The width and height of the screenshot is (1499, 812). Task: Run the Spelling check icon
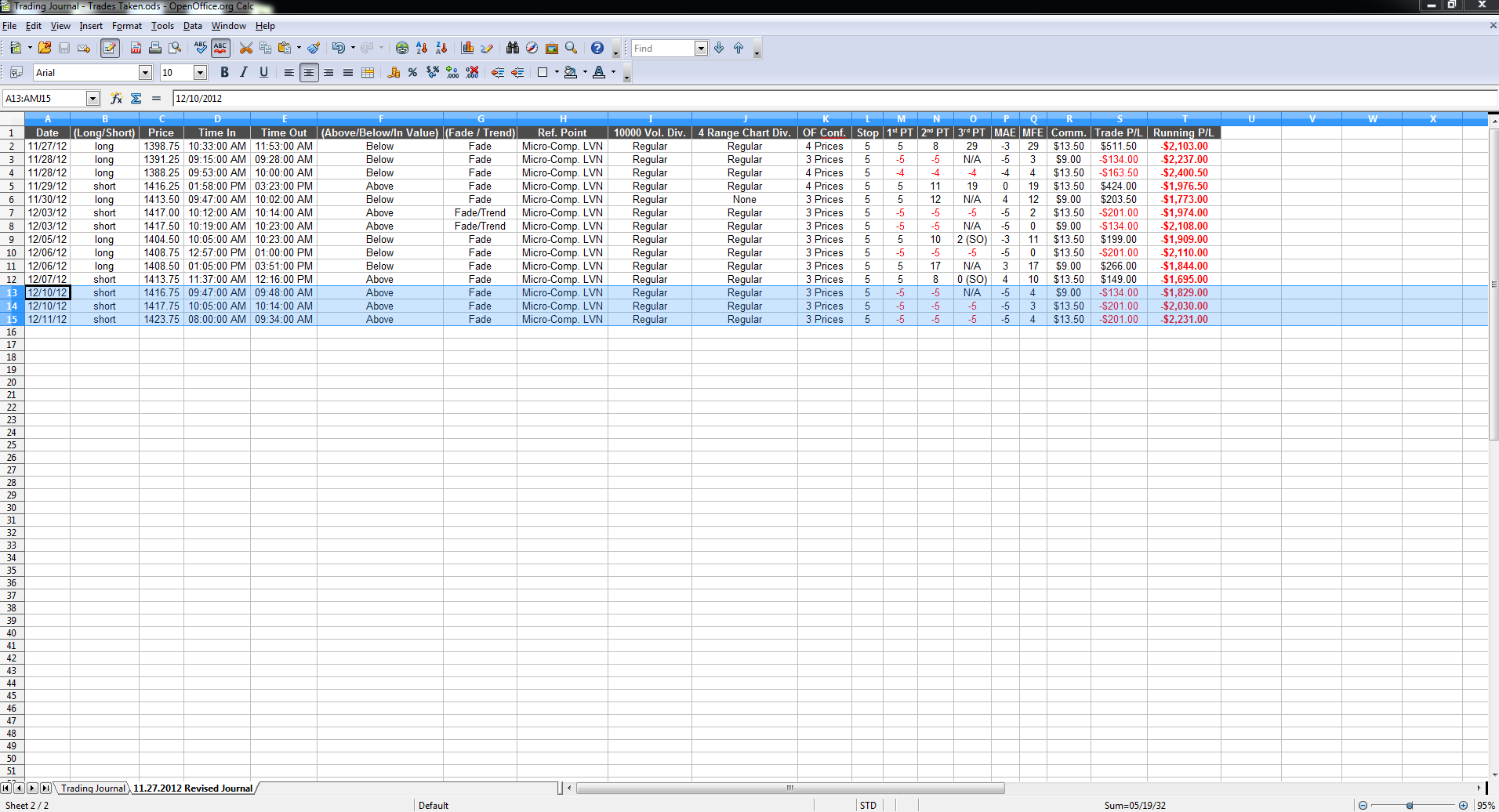click(x=201, y=49)
